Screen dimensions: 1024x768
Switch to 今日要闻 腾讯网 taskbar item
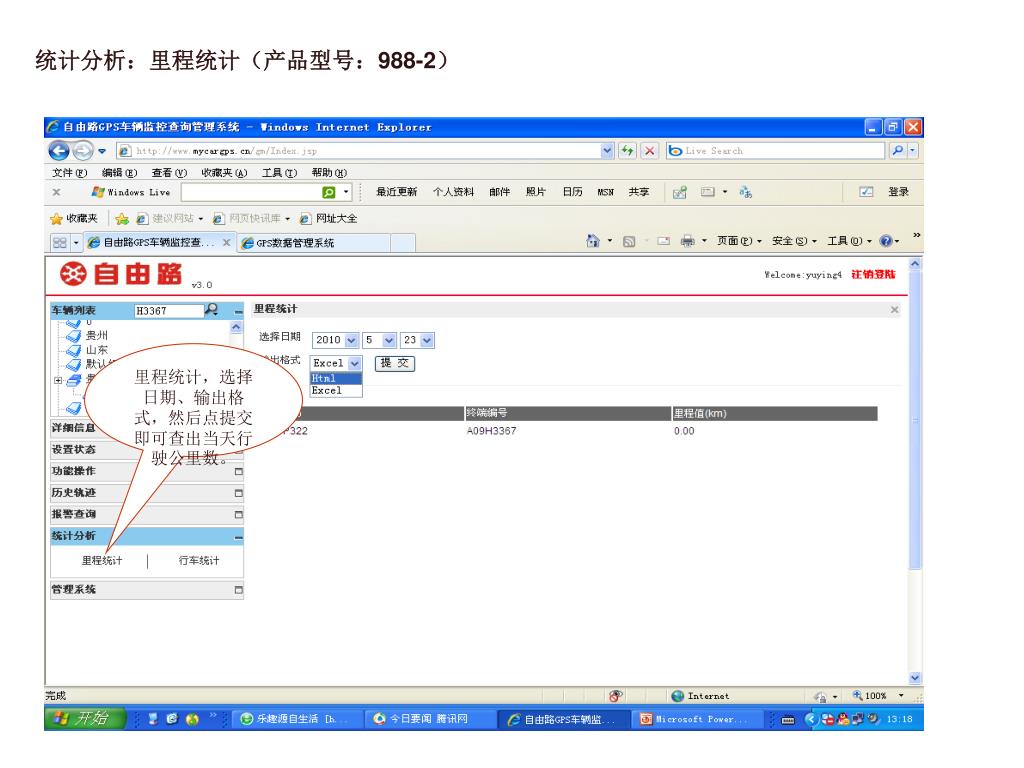click(428, 719)
